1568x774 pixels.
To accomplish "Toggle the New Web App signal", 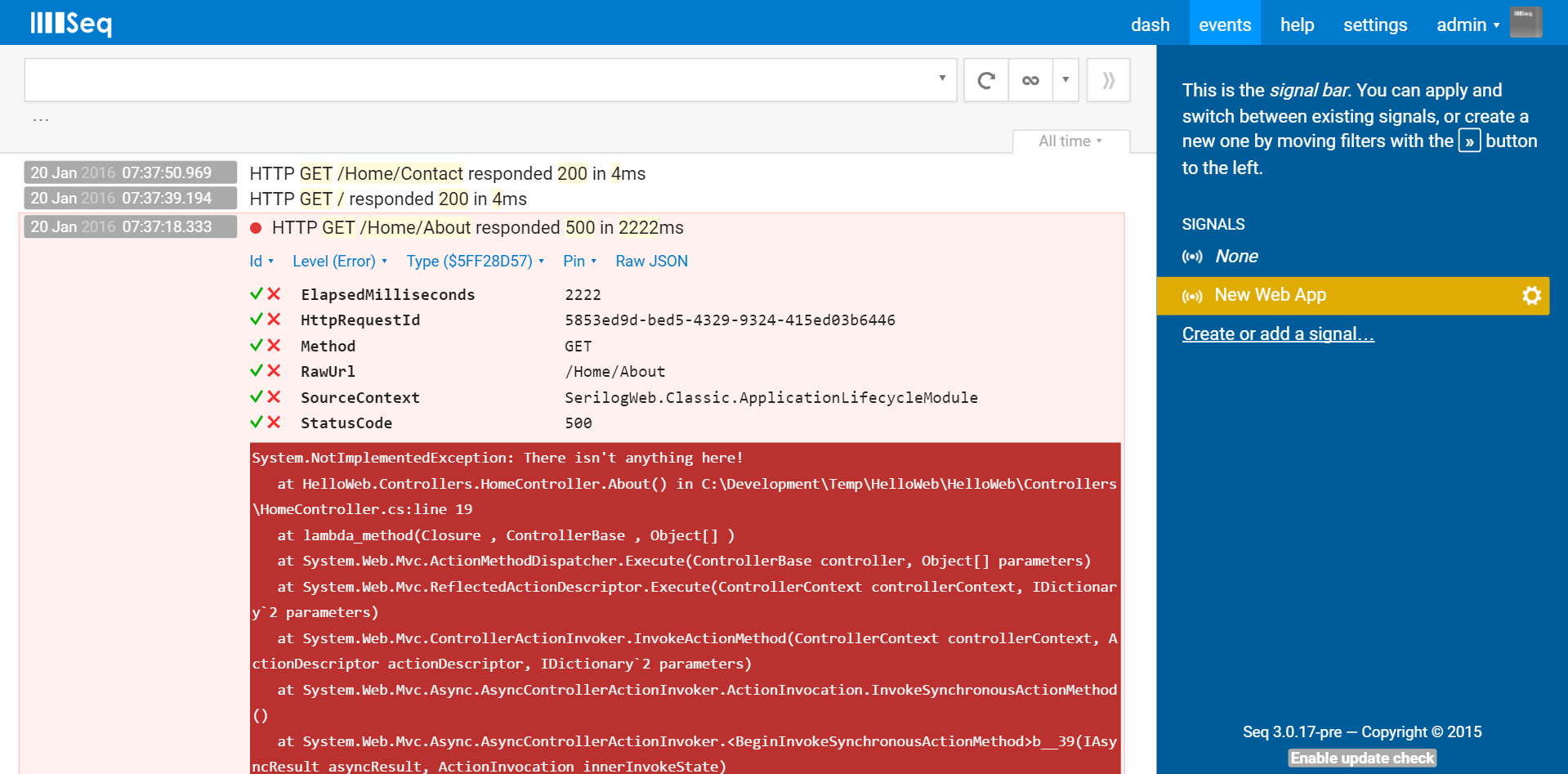I will [x=1270, y=295].
